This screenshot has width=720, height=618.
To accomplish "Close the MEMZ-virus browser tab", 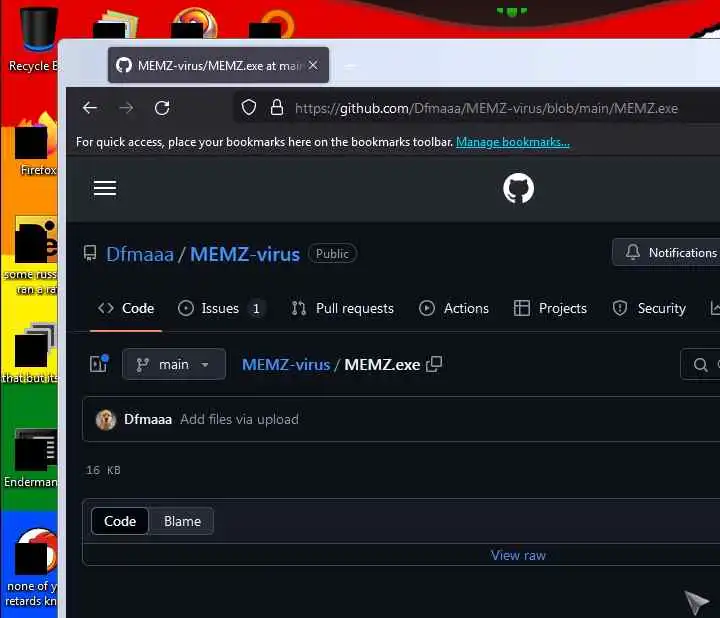I will (313, 65).
